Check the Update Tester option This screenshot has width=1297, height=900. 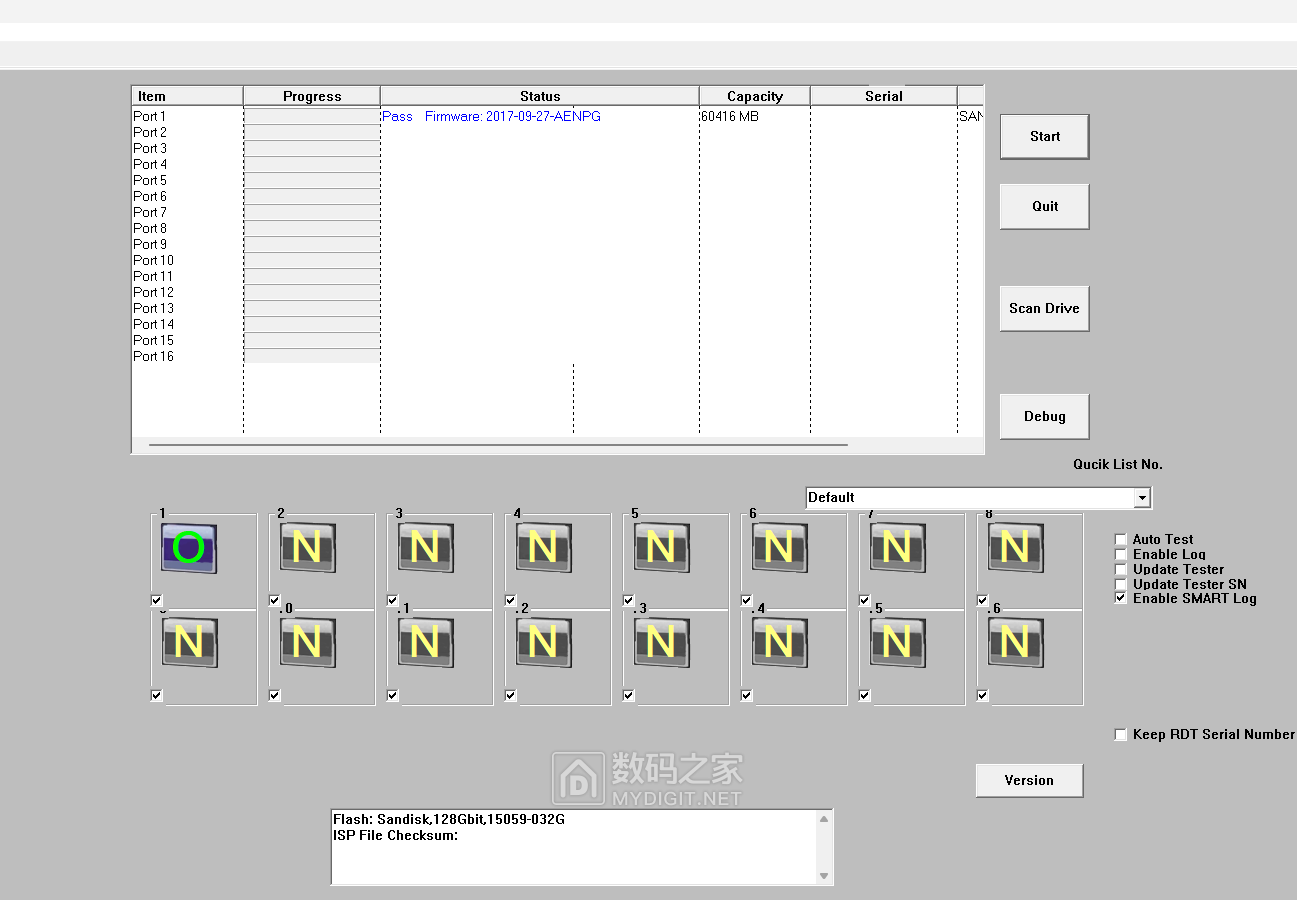pyautogui.click(x=1121, y=569)
